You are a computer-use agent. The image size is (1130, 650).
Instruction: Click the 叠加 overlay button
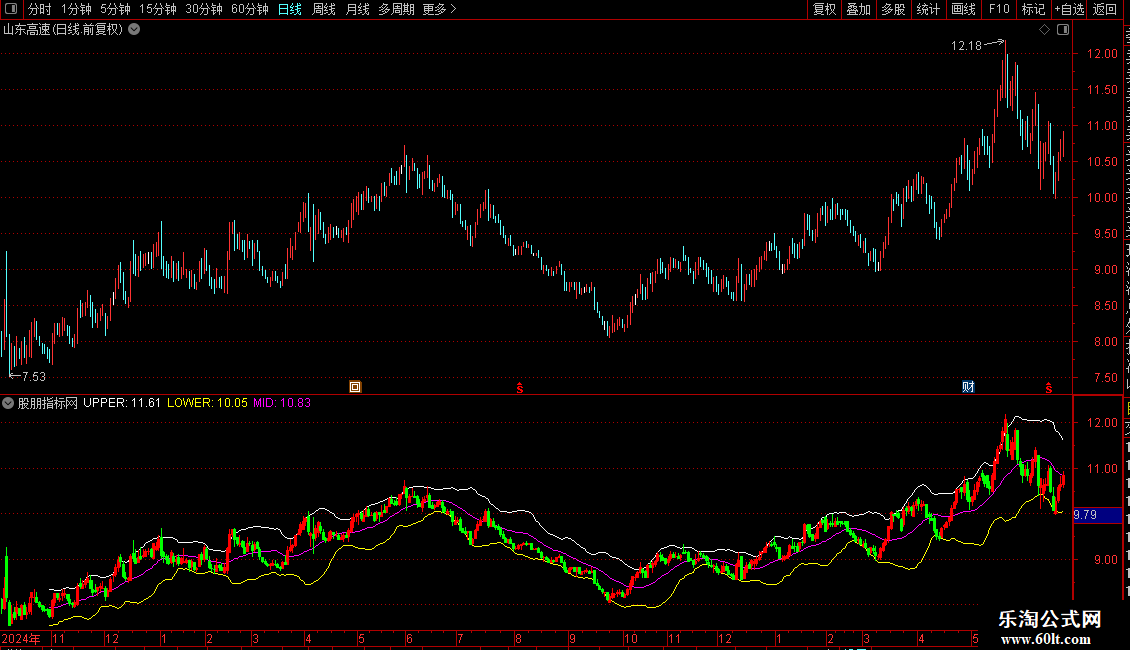[x=858, y=9]
